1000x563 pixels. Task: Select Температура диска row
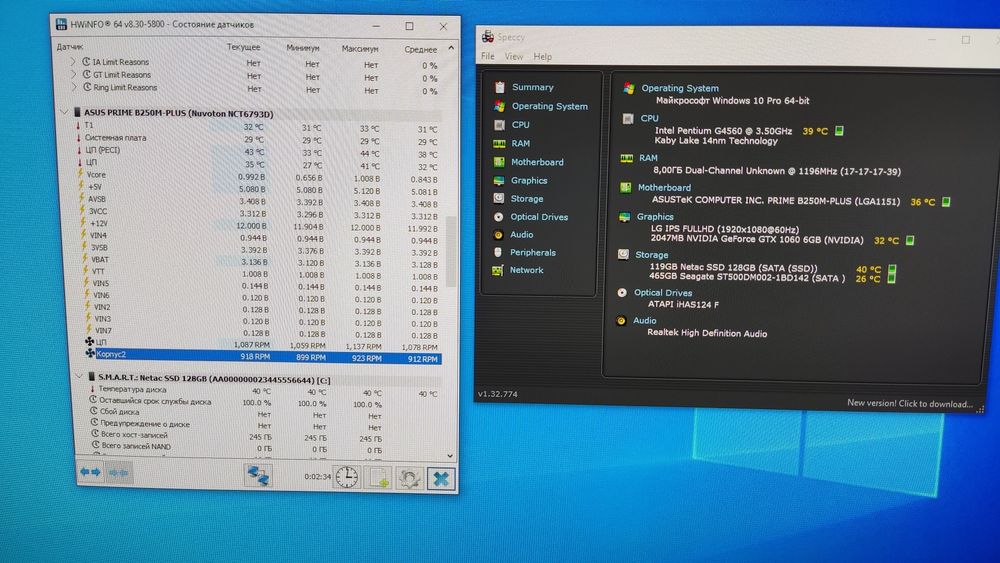click(265, 390)
